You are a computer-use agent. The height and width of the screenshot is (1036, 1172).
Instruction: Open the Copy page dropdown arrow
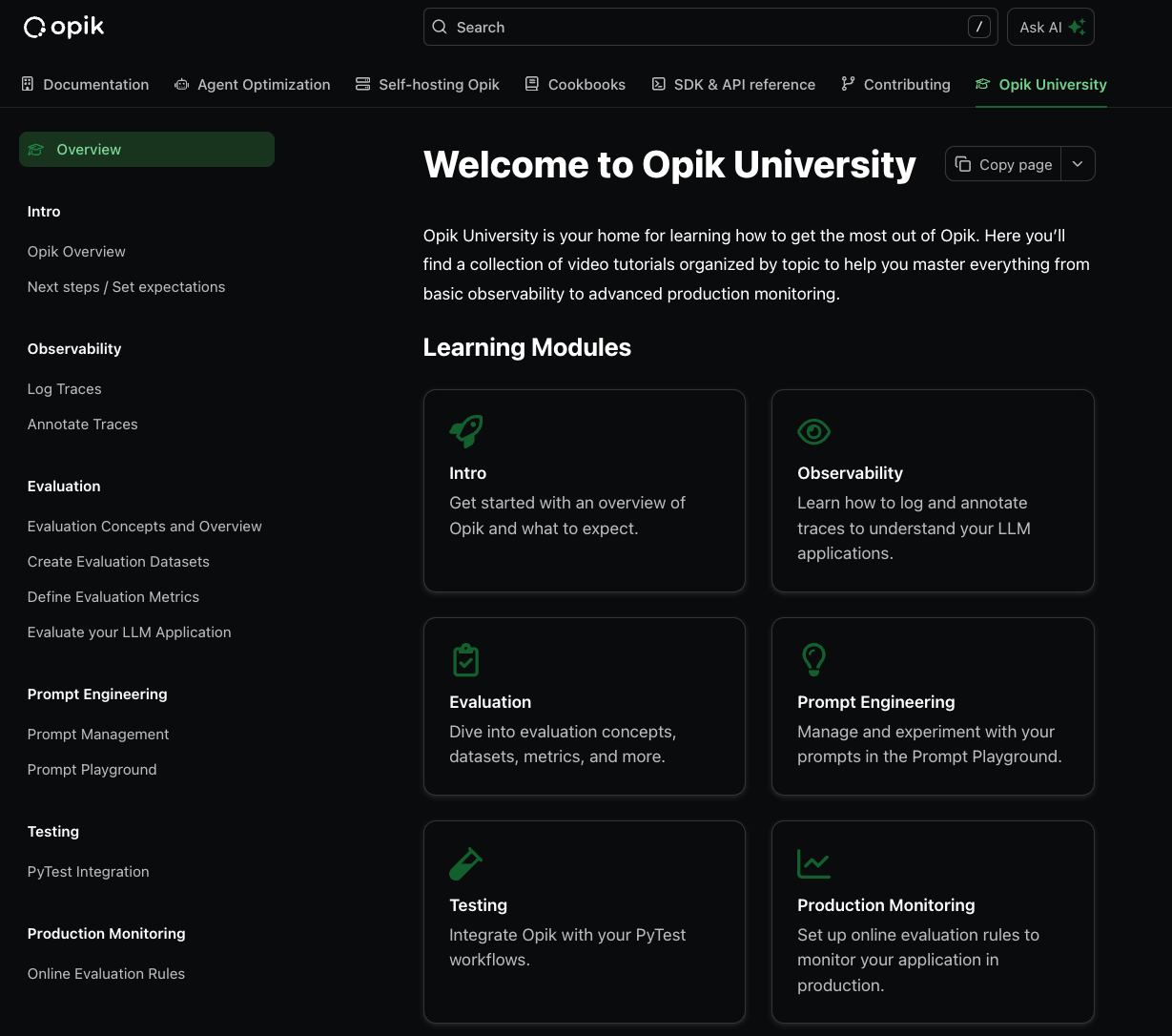click(1078, 163)
